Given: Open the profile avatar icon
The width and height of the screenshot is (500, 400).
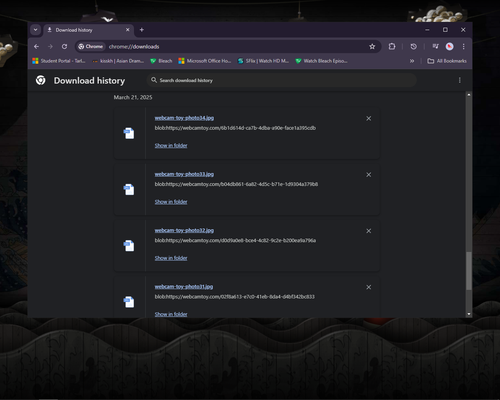Looking at the screenshot, I should tap(449, 47).
